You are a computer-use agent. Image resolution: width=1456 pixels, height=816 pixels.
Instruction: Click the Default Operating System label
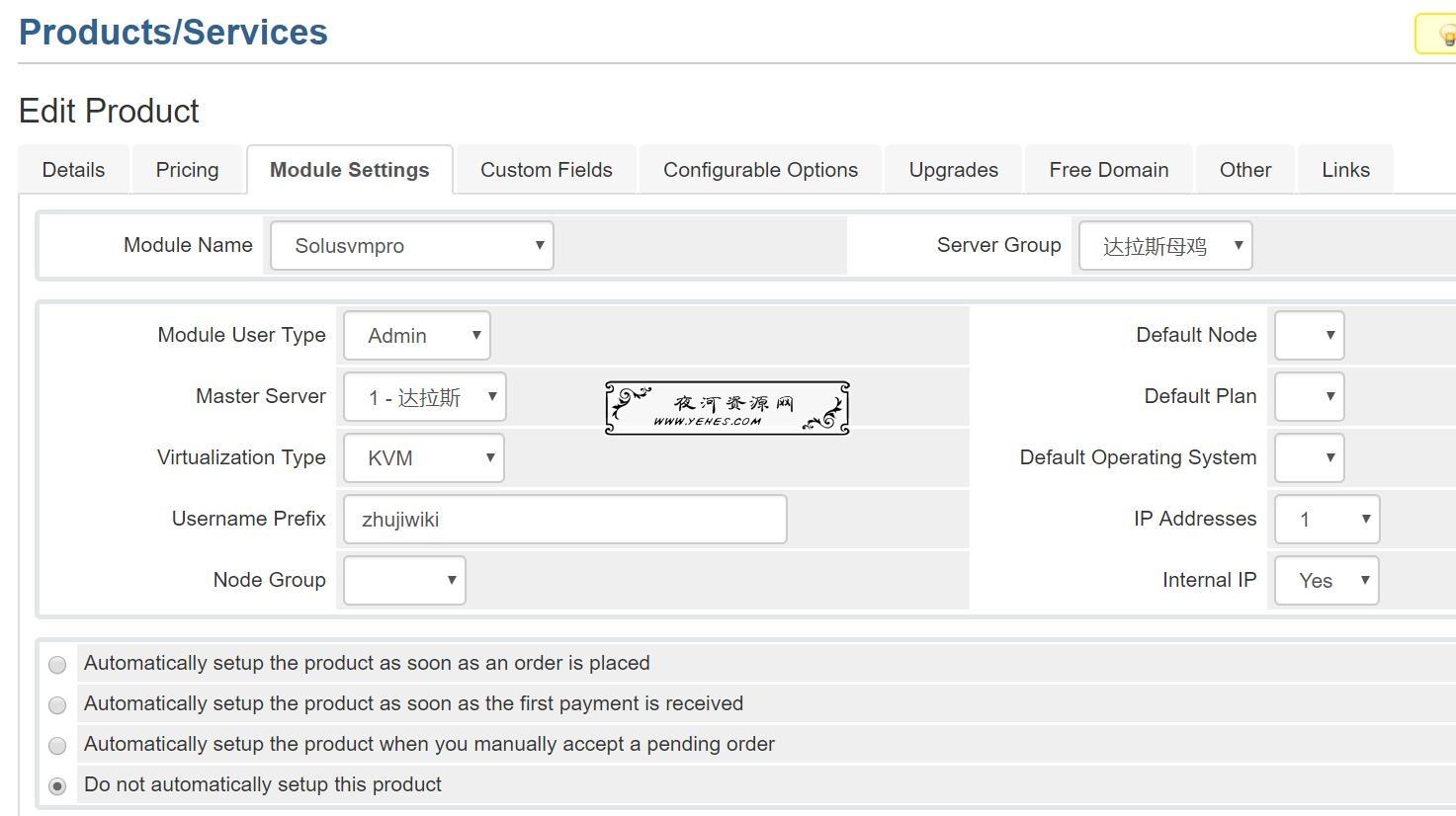[1138, 457]
